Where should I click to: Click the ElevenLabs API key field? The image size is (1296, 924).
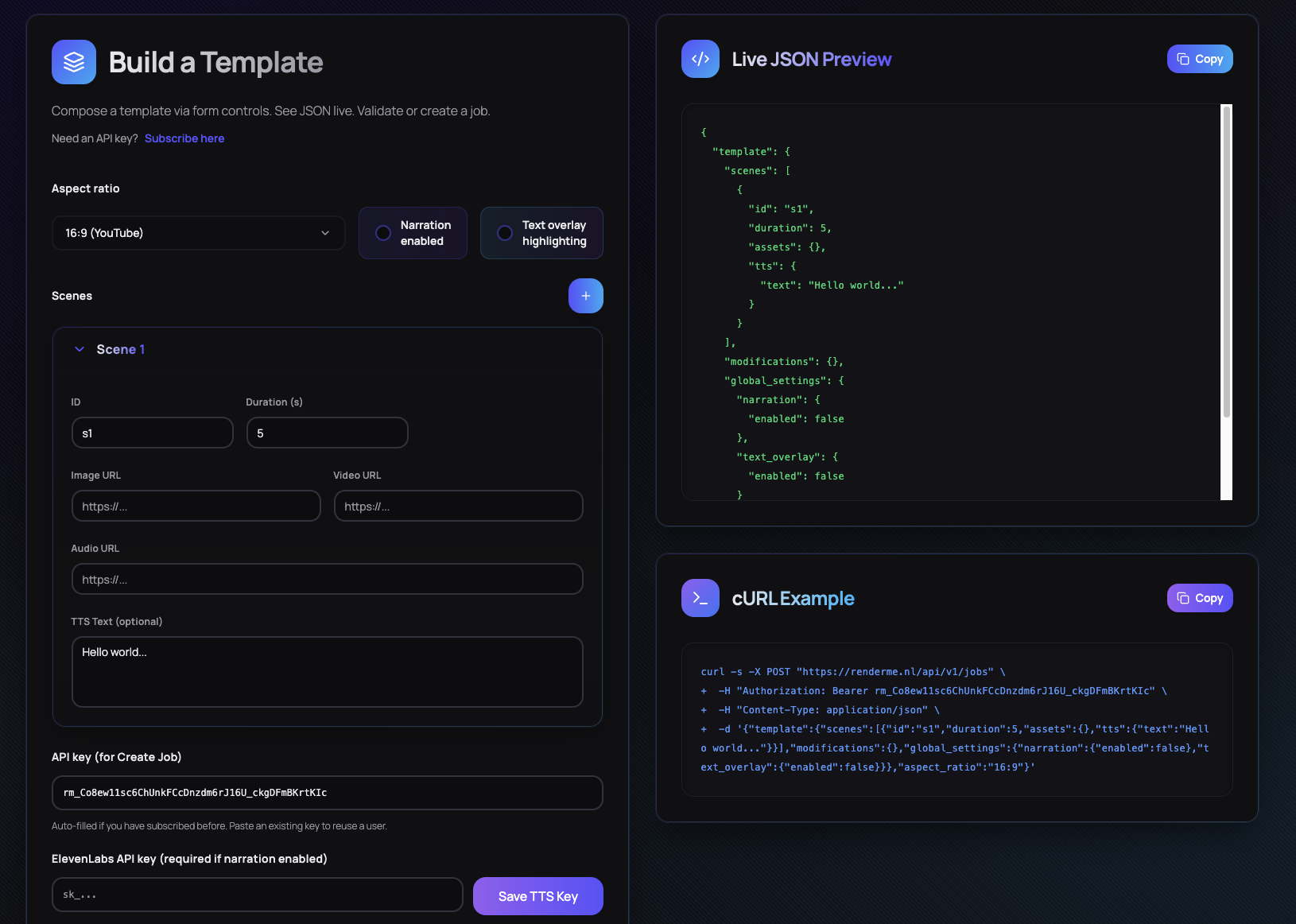(257, 894)
